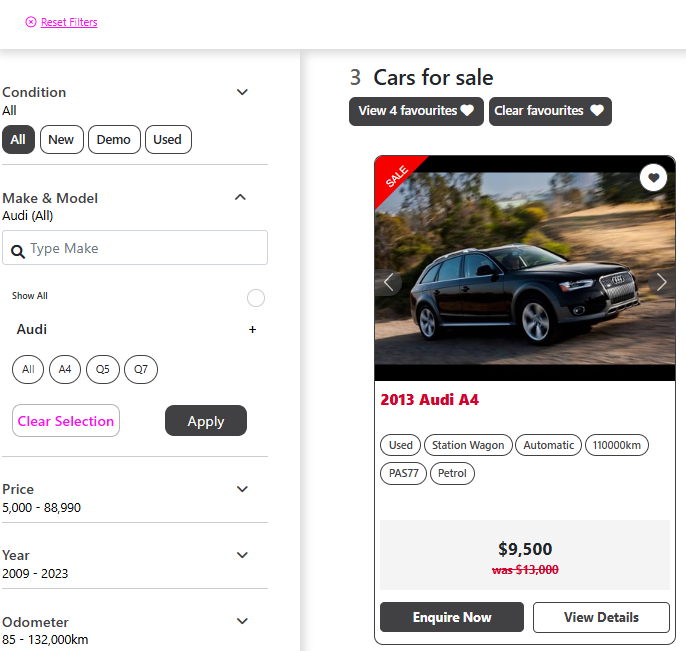Viewport: 686px width, 651px height.
Task: Expand the Year filter section
Action: [x=241, y=555]
